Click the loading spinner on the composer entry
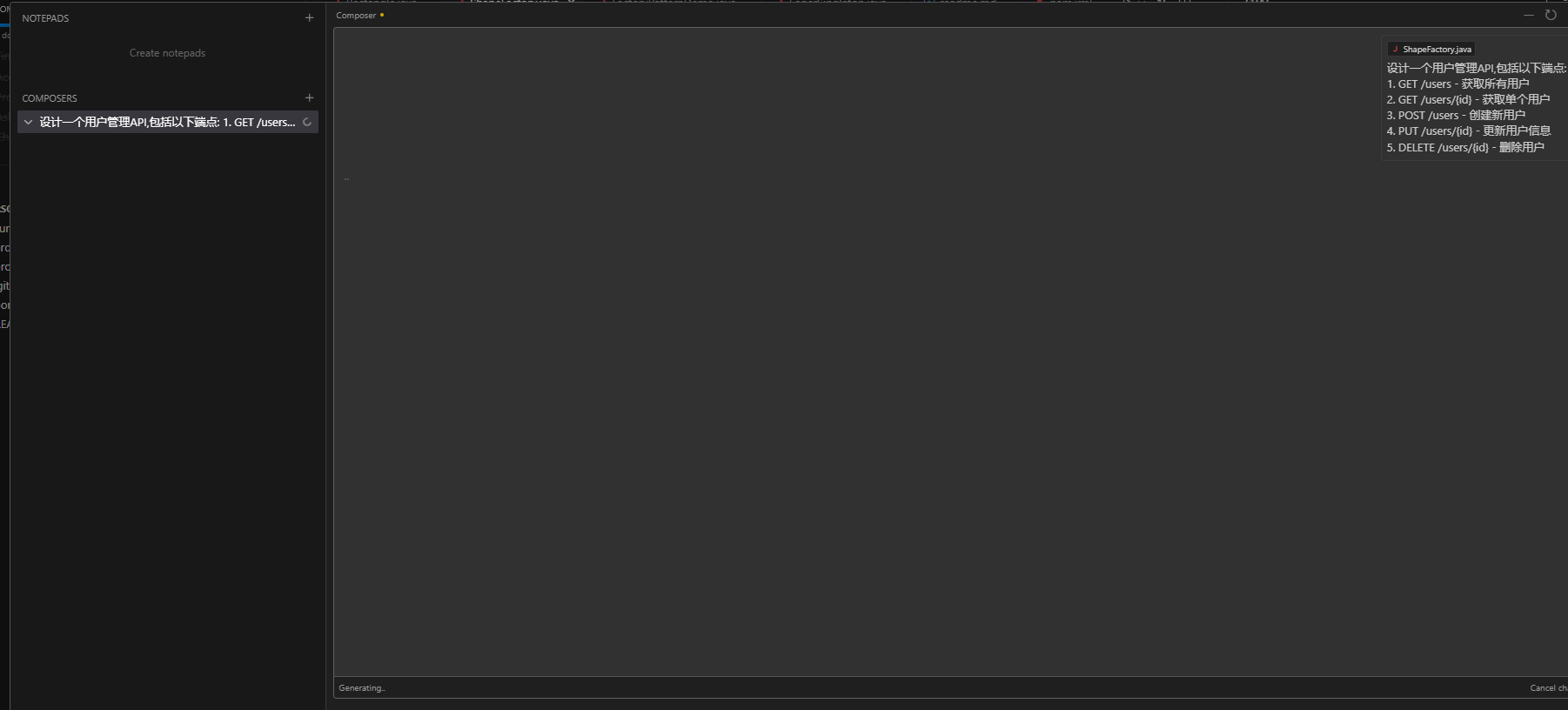The image size is (1568, 710). tap(307, 122)
